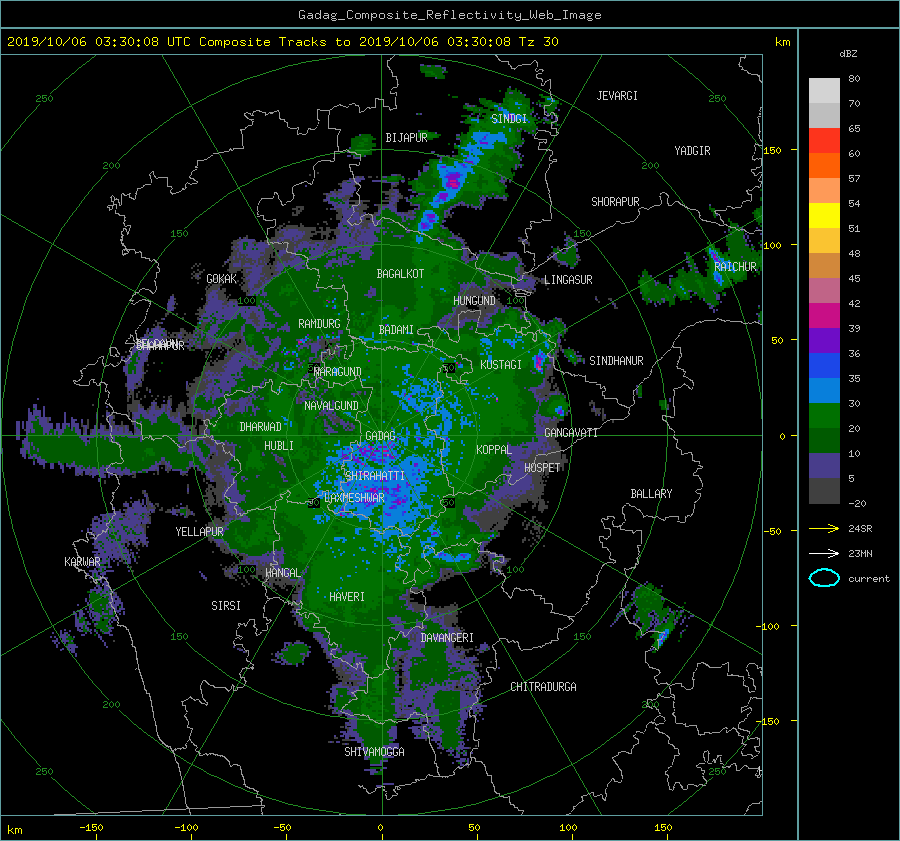Click the red 65 dBZ legend swatch
Screen dimensions: 900x841
[x=824, y=140]
